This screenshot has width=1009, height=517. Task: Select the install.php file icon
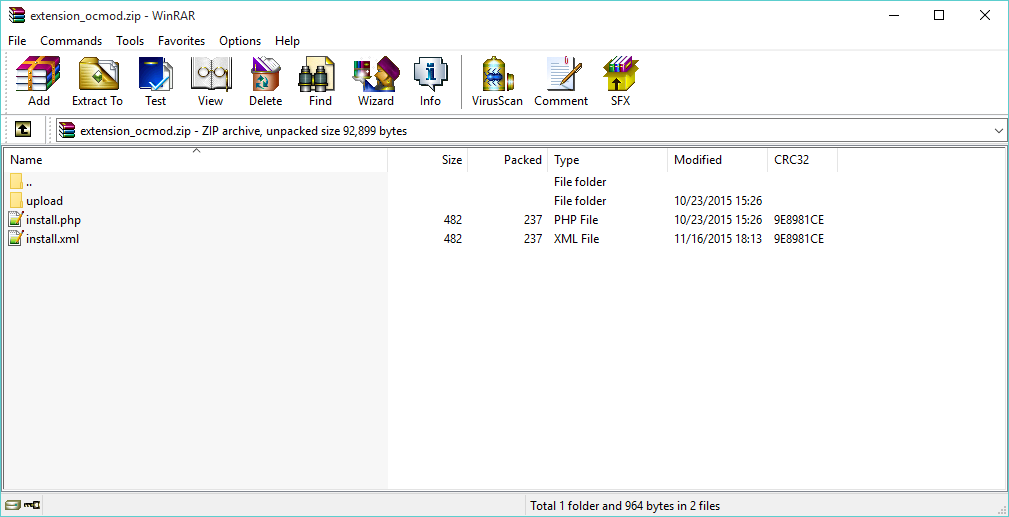point(16,220)
